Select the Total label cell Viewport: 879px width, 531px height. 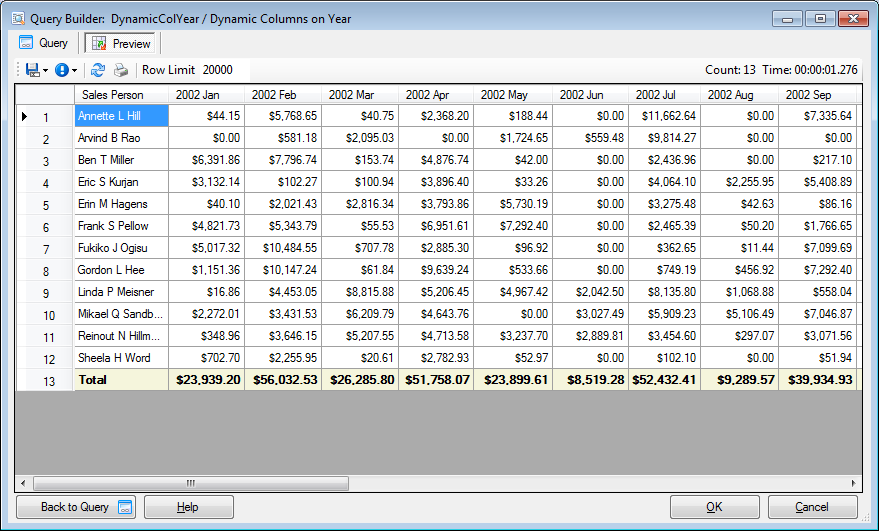(121, 380)
